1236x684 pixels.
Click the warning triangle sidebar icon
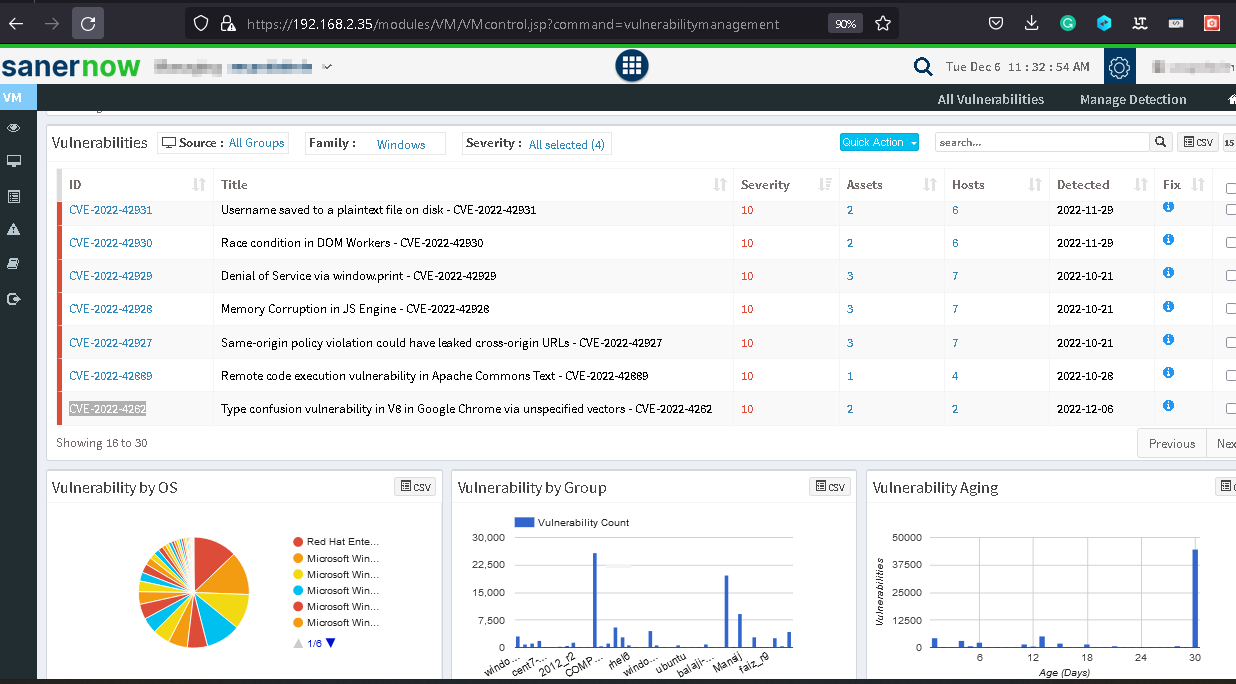coord(14,230)
